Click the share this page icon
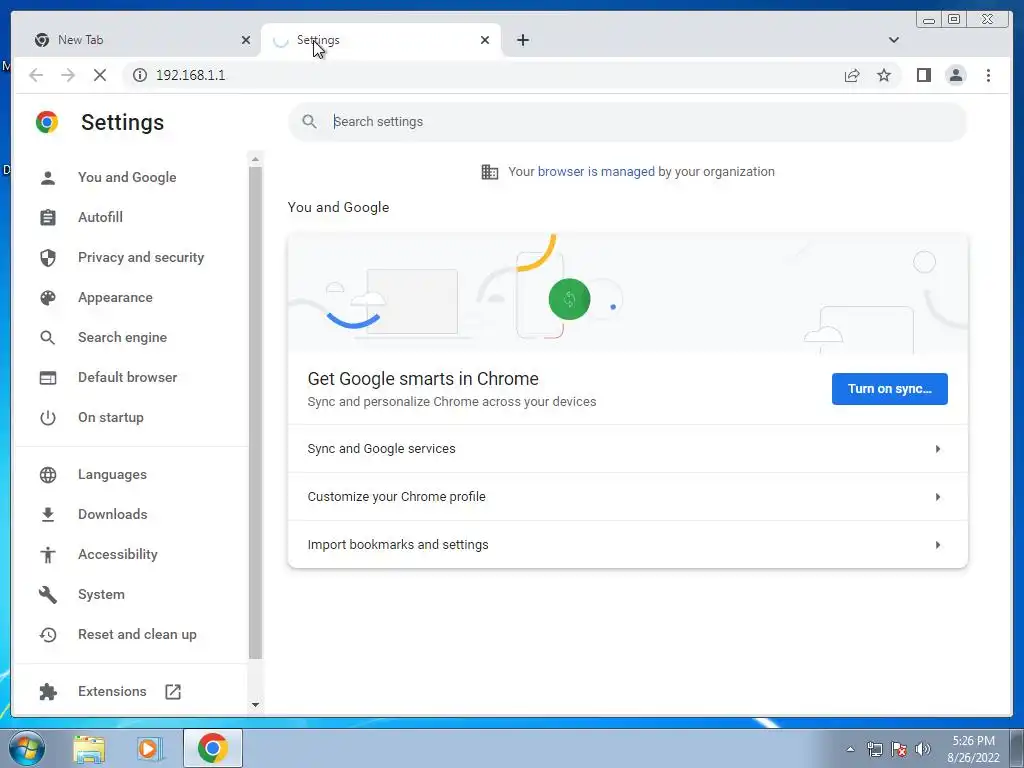The height and width of the screenshot is (768, 1024). [x=852, y=75]
